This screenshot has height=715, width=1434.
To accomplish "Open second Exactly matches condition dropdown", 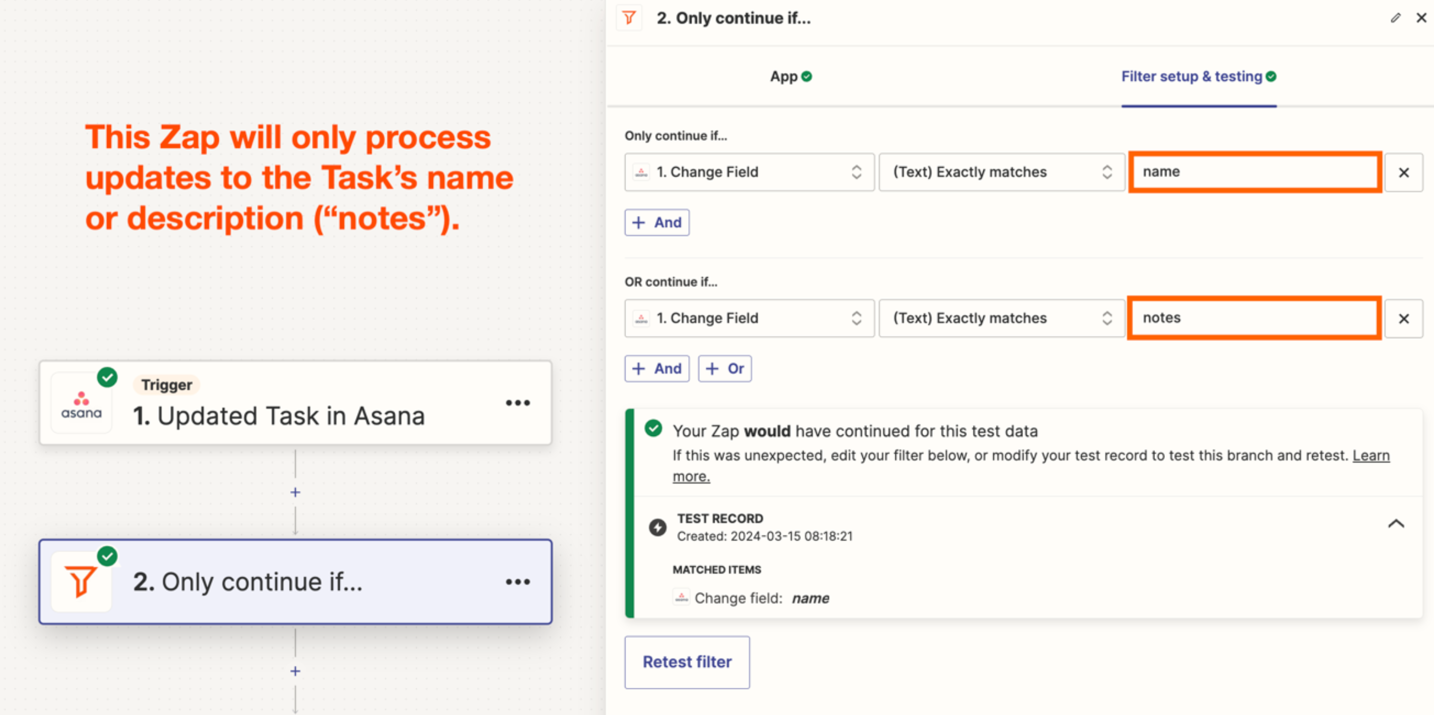I will click(x=1001, y=318).
